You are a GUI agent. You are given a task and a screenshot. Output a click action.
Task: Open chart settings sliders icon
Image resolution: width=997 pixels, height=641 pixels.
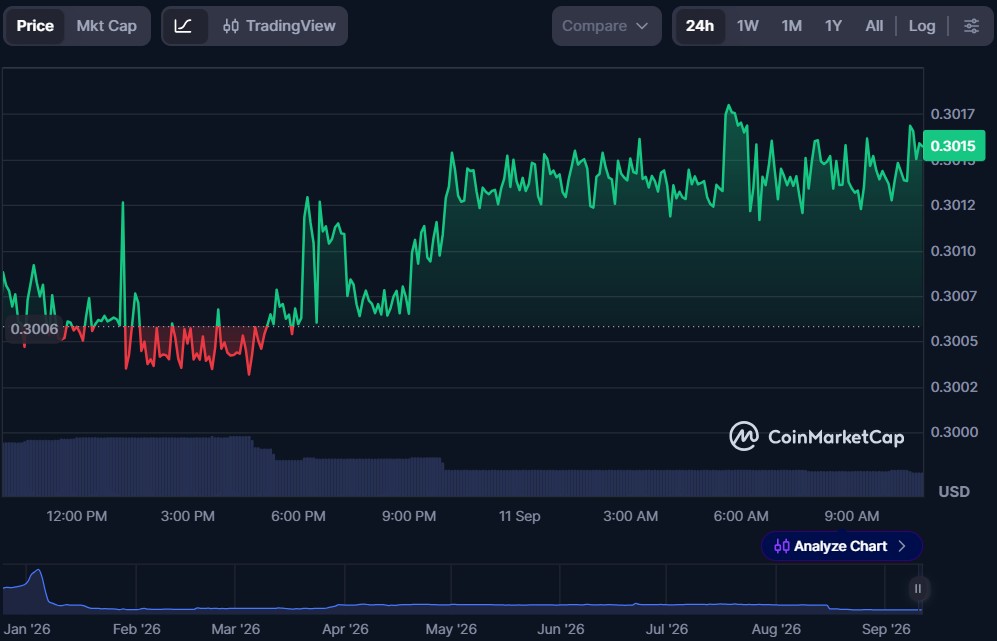(971, 26)
